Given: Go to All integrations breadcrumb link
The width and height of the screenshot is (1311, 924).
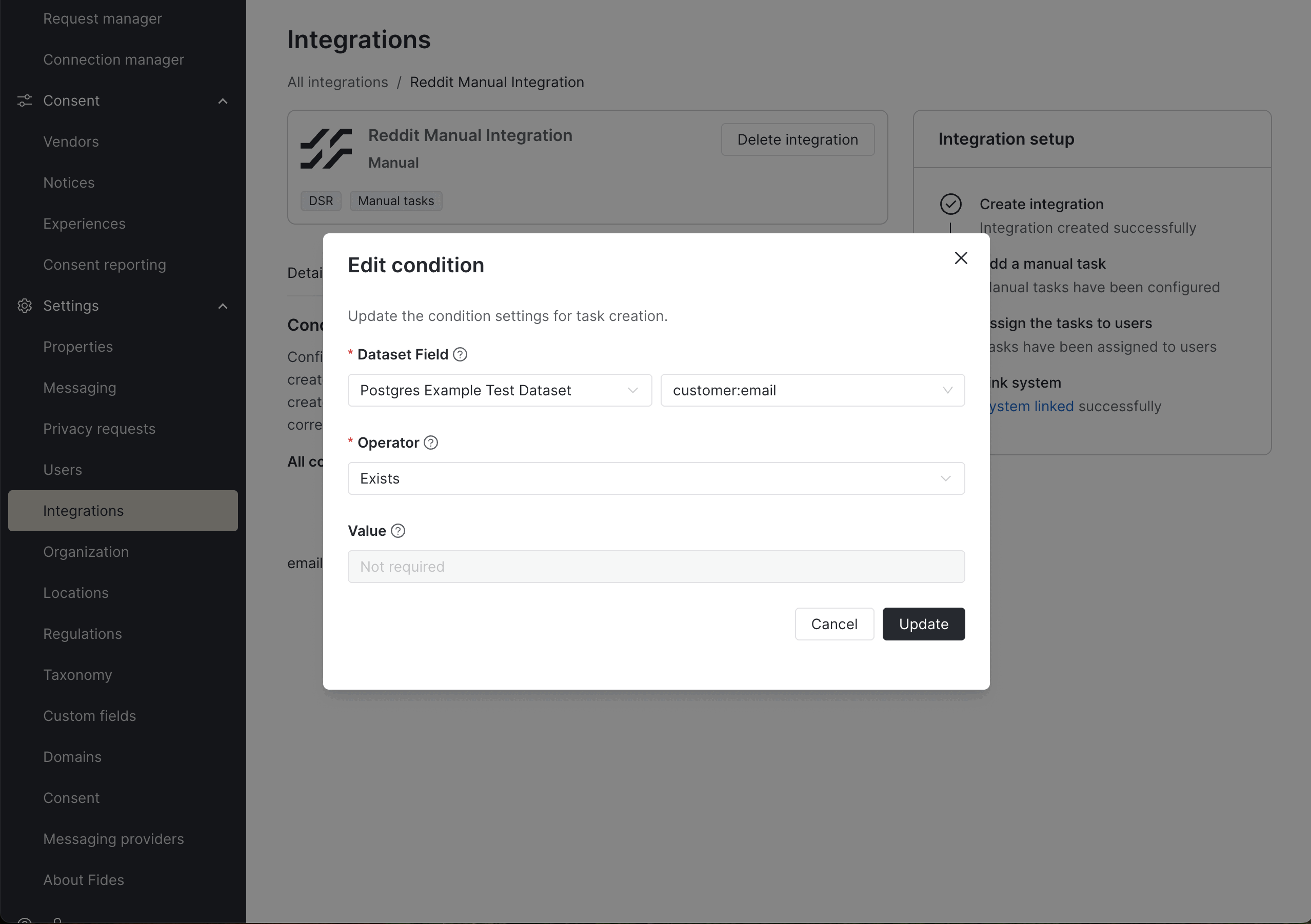Looking at the screenshot, I should [337, 82].
